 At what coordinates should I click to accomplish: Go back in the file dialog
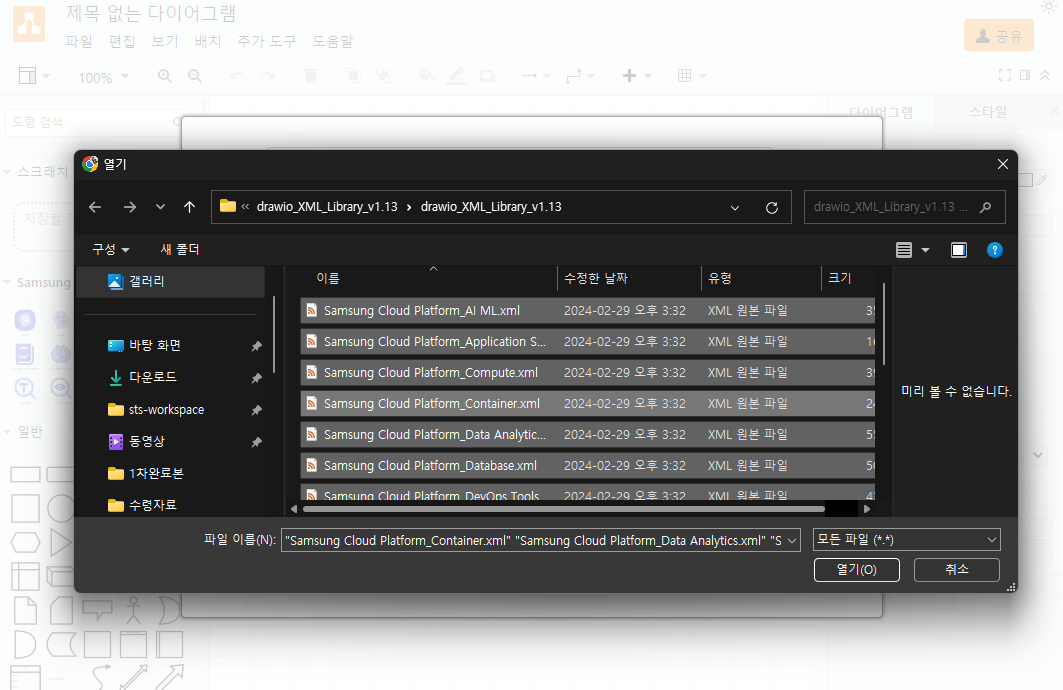pos(95,207)
